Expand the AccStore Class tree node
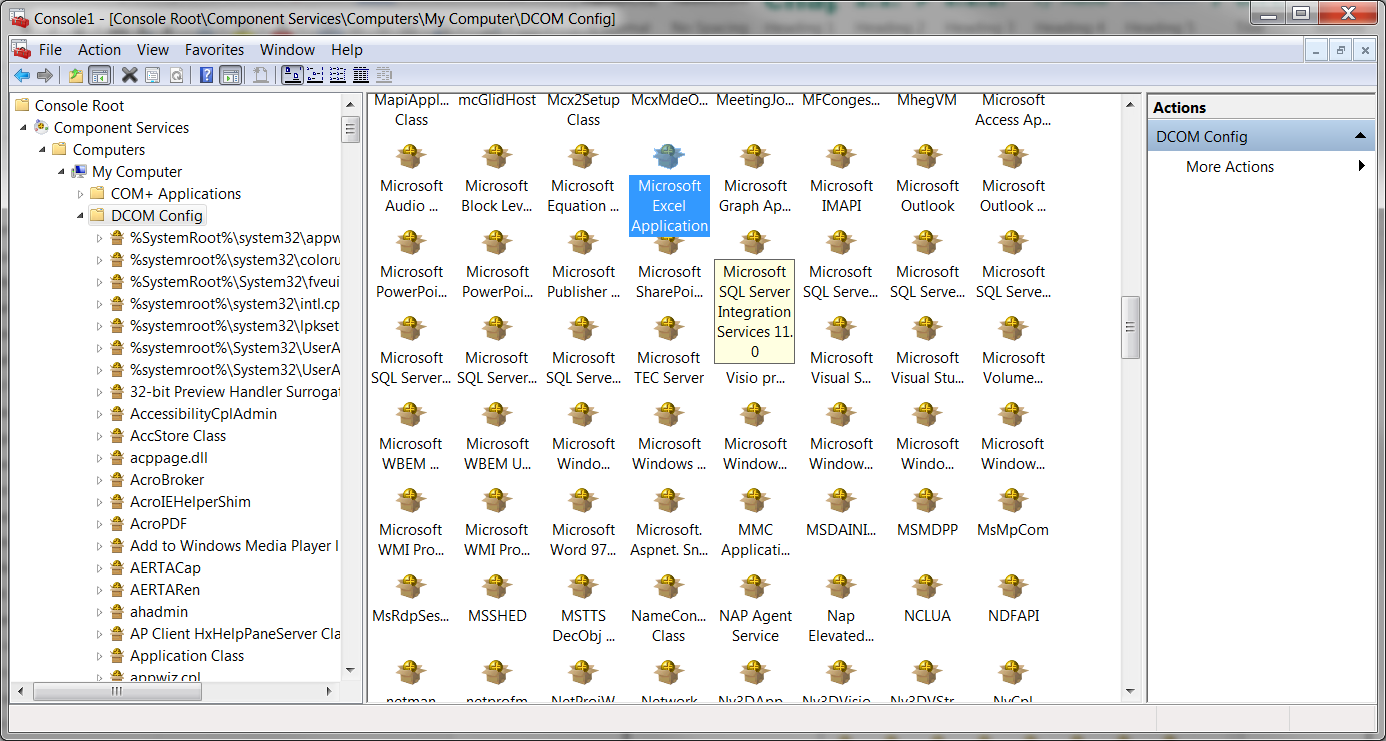1386x741 pixels. pyautogui.click(x=99, y=436)
